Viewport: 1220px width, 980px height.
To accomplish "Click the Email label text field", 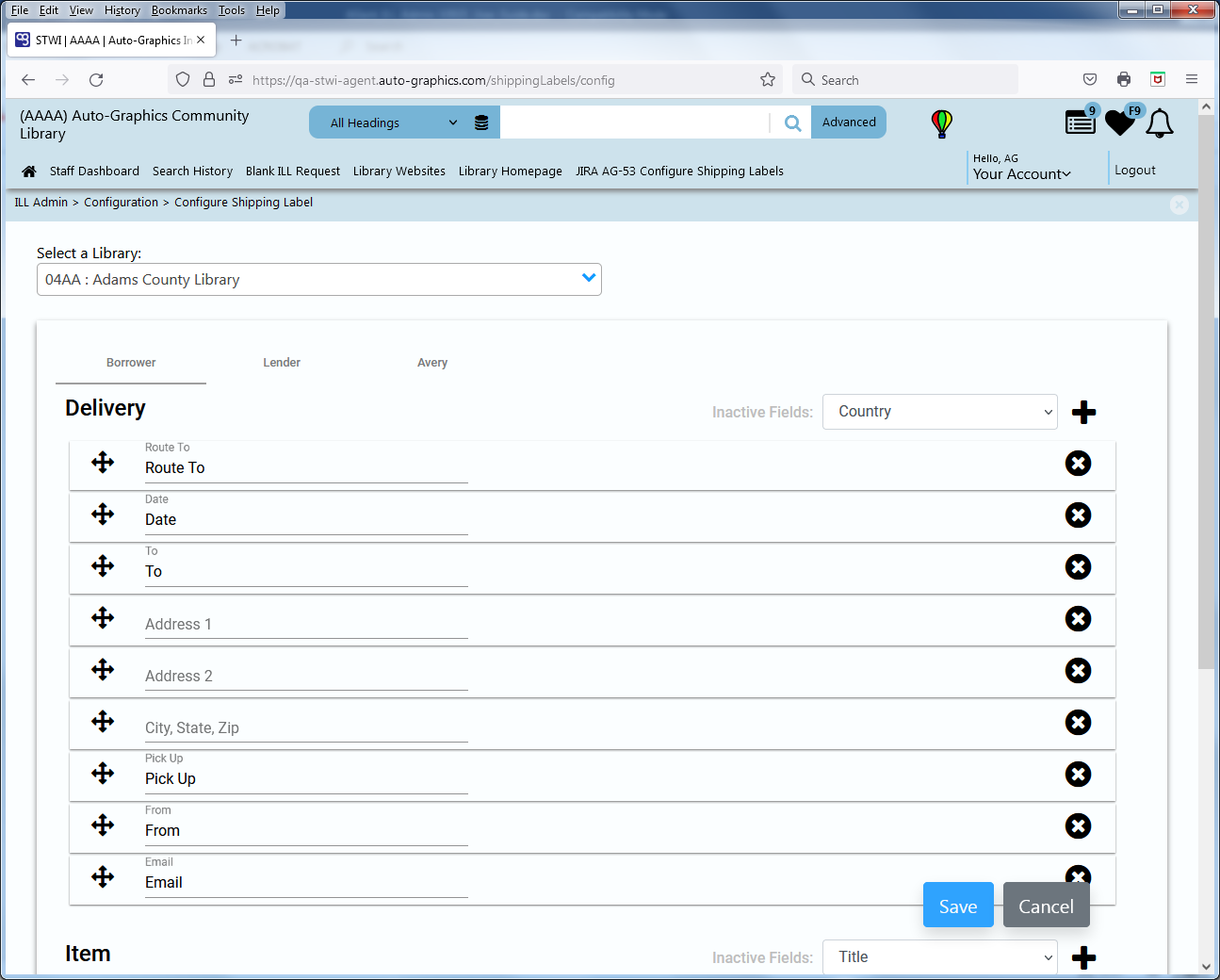I will (306, 883).
